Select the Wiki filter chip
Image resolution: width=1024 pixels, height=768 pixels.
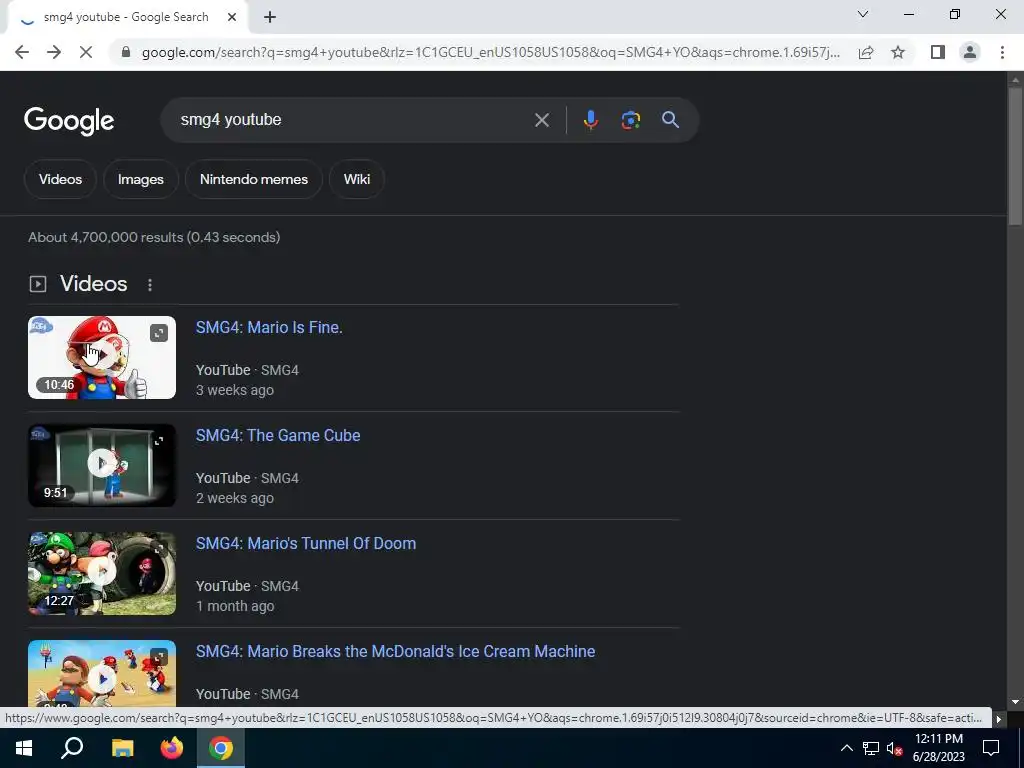tap(357, 180)
